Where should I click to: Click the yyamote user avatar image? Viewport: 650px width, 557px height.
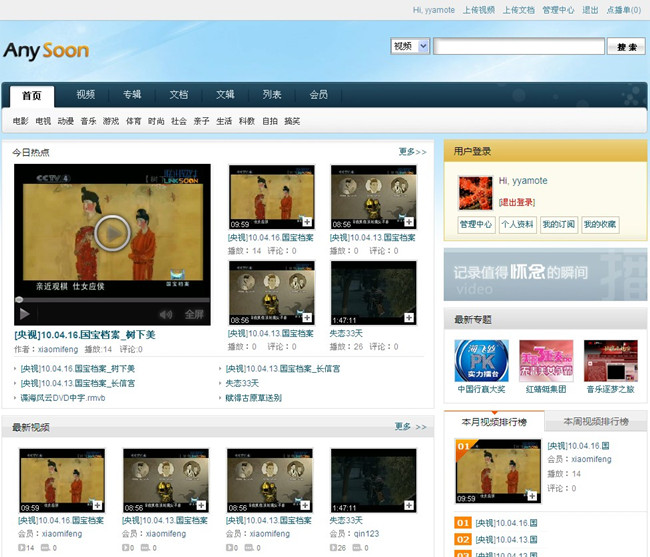pyautogui.click(x=475, y=193)
